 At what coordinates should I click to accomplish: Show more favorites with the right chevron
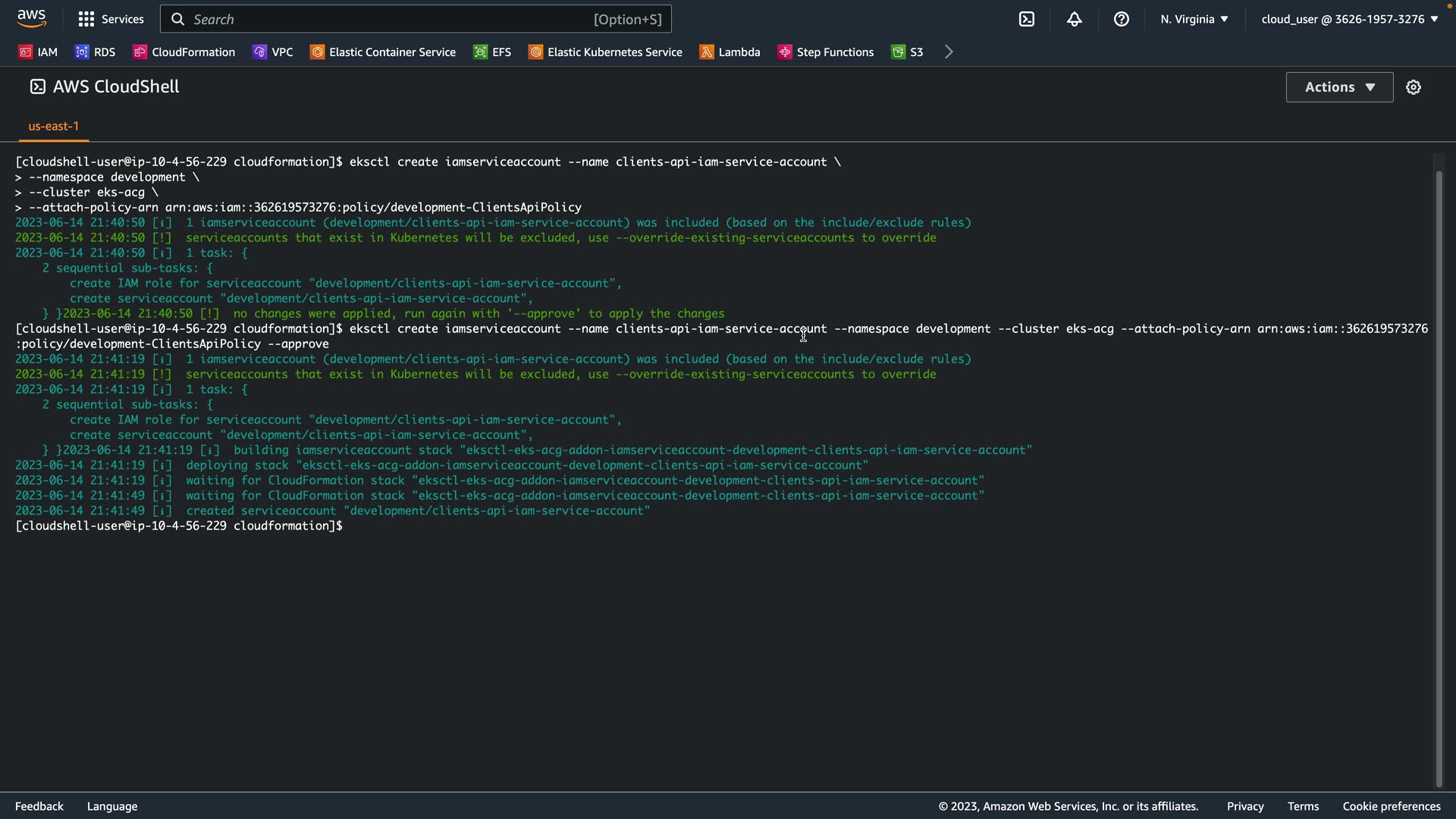pos(949,52)
